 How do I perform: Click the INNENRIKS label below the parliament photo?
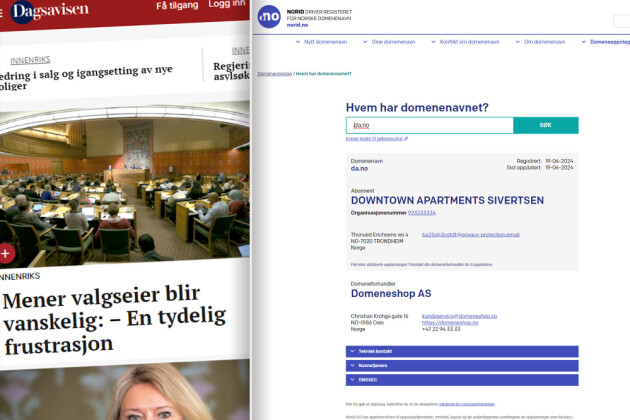coord(20,277)
